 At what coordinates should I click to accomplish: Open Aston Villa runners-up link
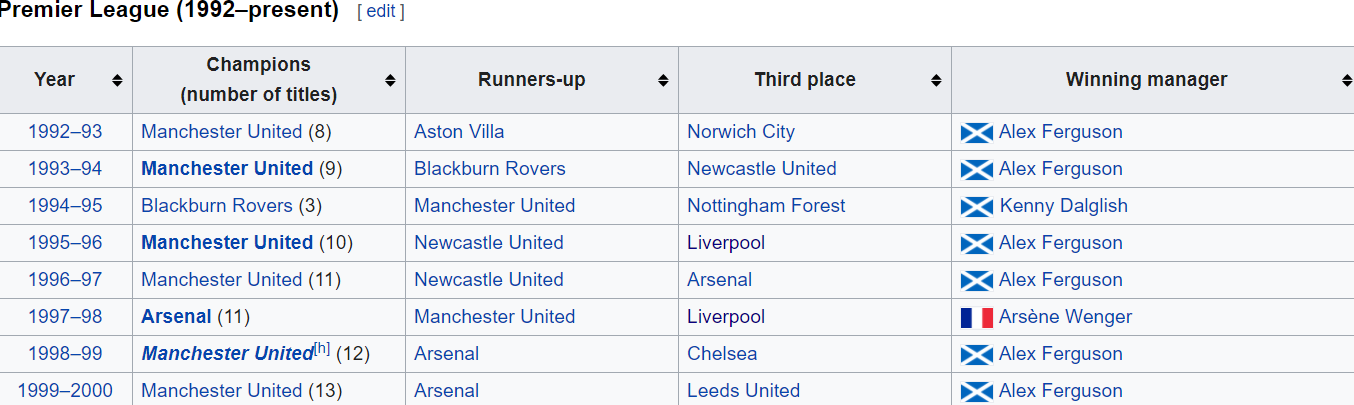(459, 132)
